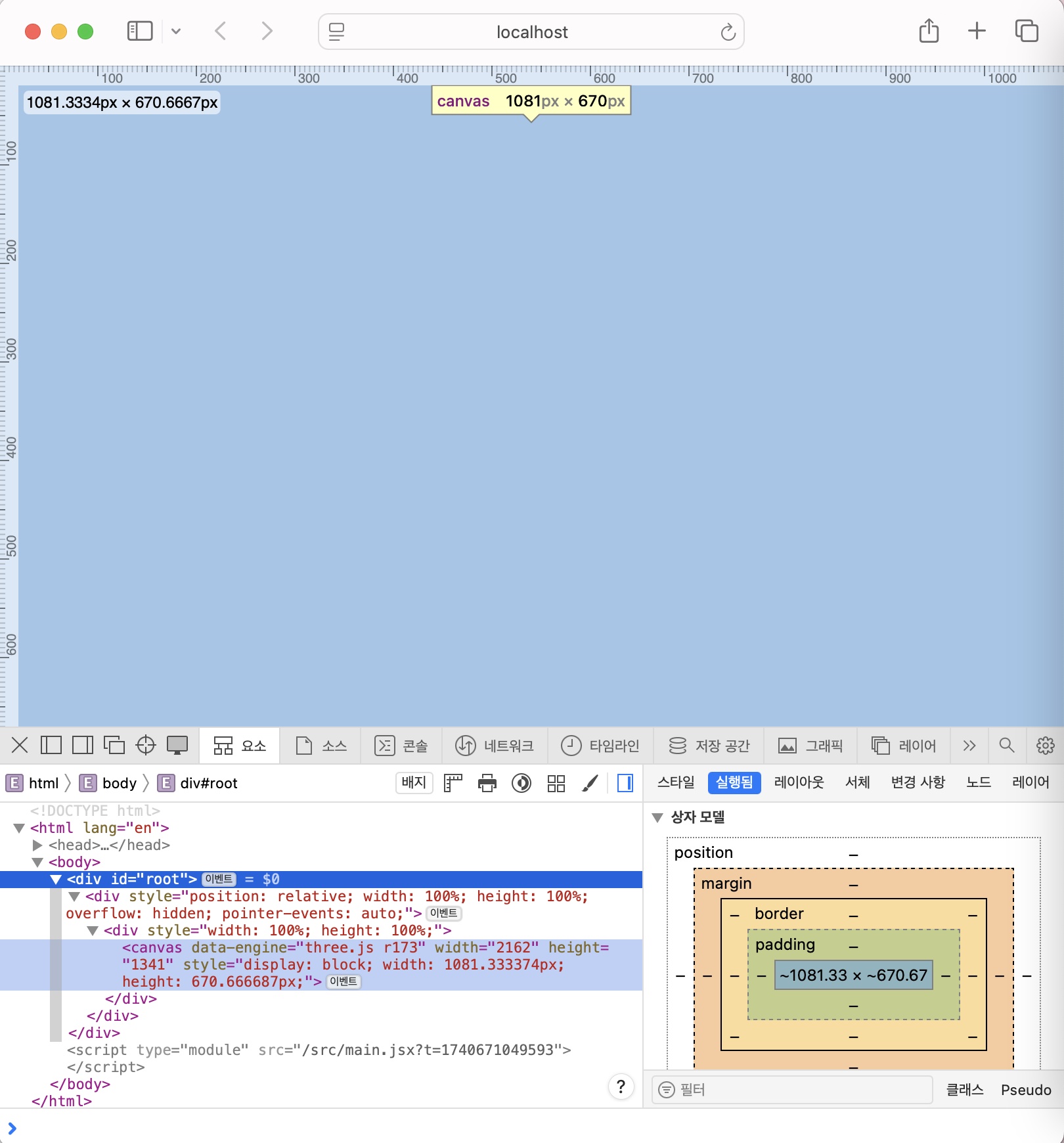Open the inspector search
This screenshot has height=1143, width=1064.
(x=1007, y=746)
